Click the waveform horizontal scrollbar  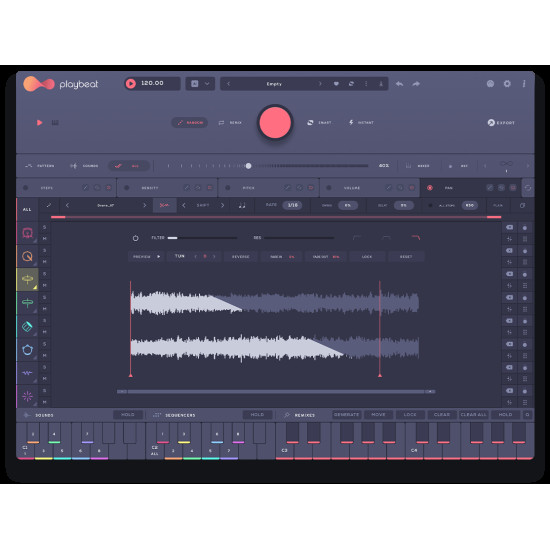point(276,391)
